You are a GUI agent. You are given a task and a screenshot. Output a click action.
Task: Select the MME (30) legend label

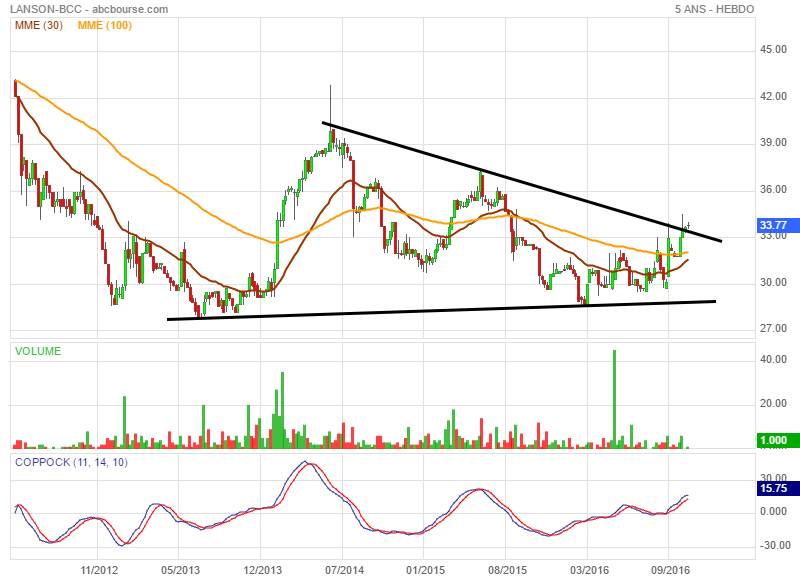39,25
